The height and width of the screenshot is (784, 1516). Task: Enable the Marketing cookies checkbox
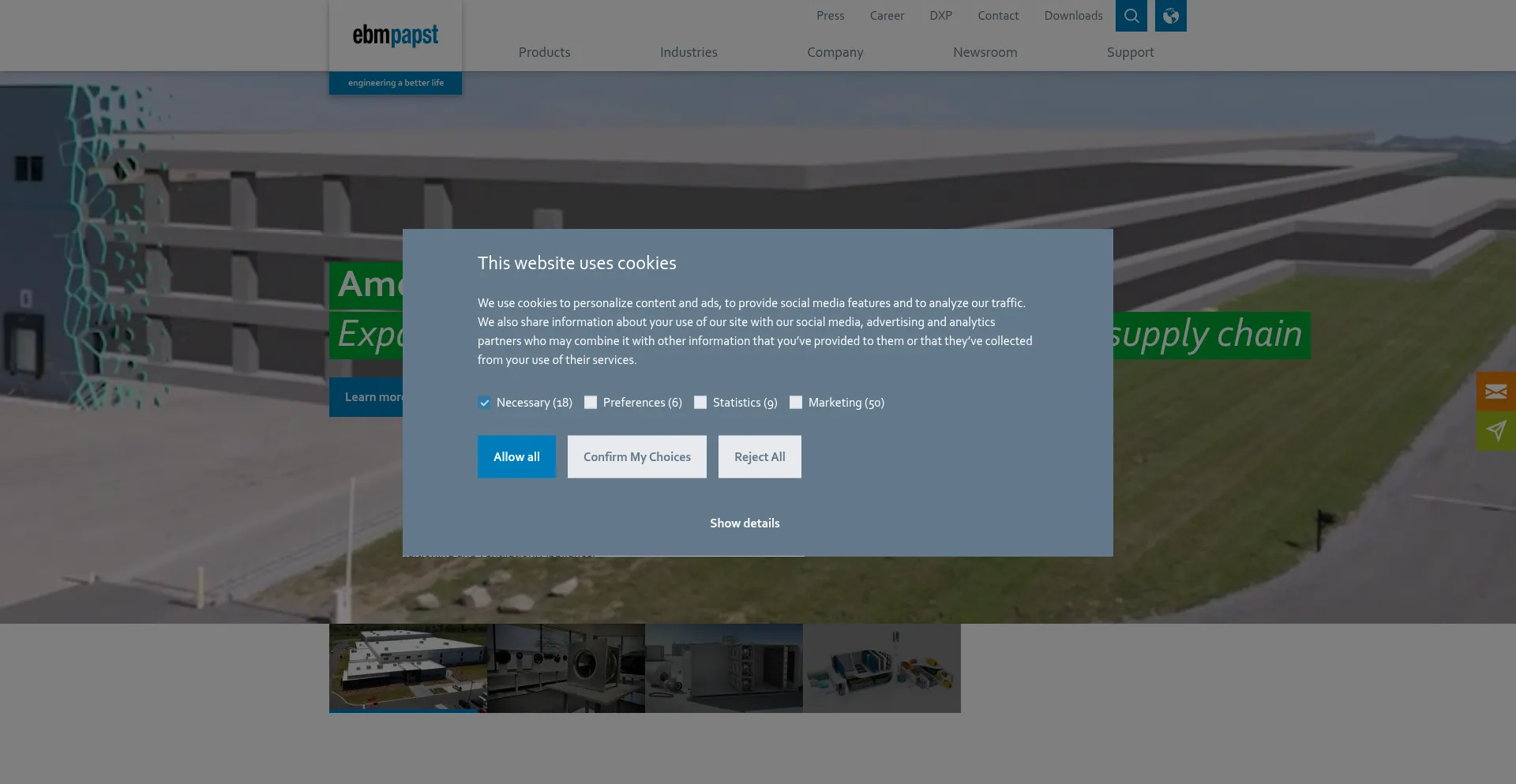click(796, 403)
